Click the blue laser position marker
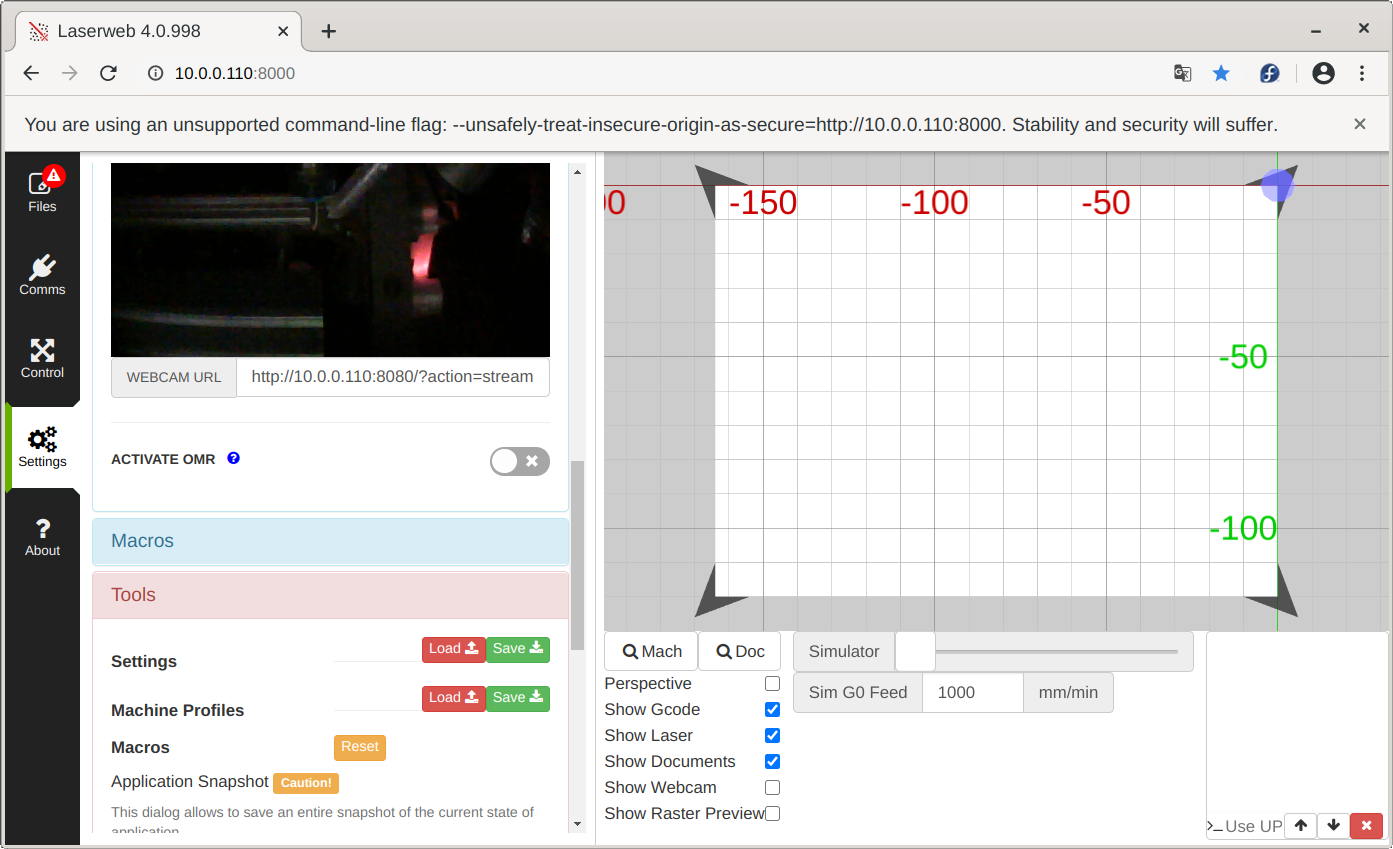The width and height of the screenshot is (1393, 849). (x=1277, y=186)
